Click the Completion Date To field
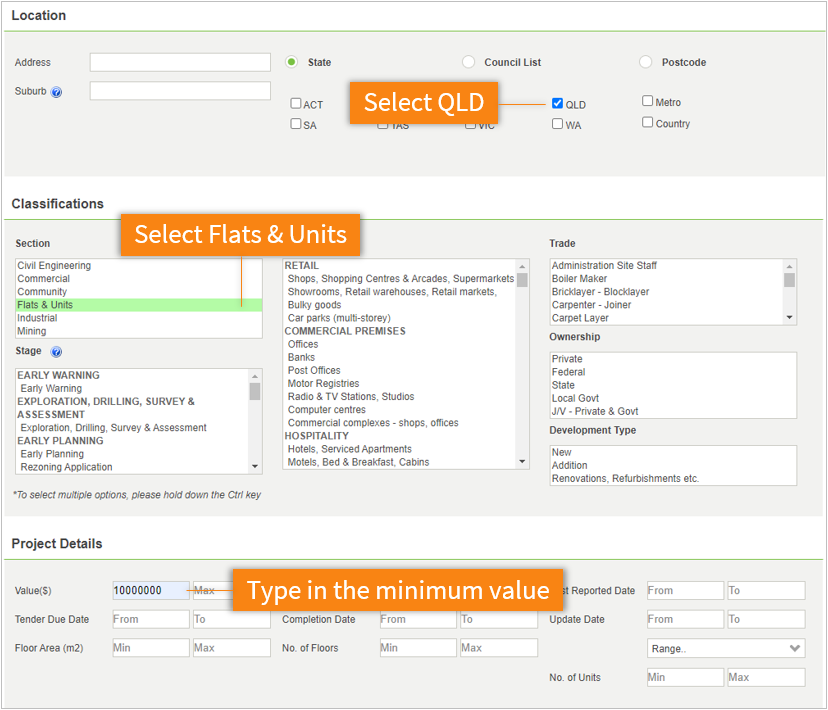Screen dimensions: 828x710 point(499,619)
